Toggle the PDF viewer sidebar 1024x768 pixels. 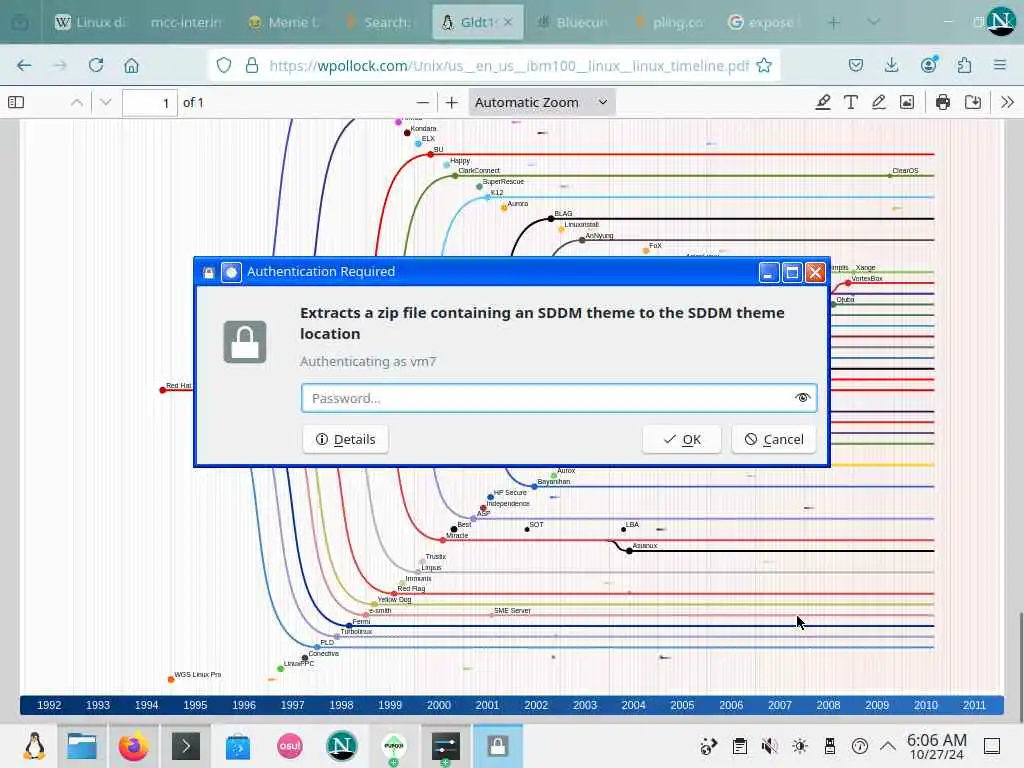coord(16,103)
